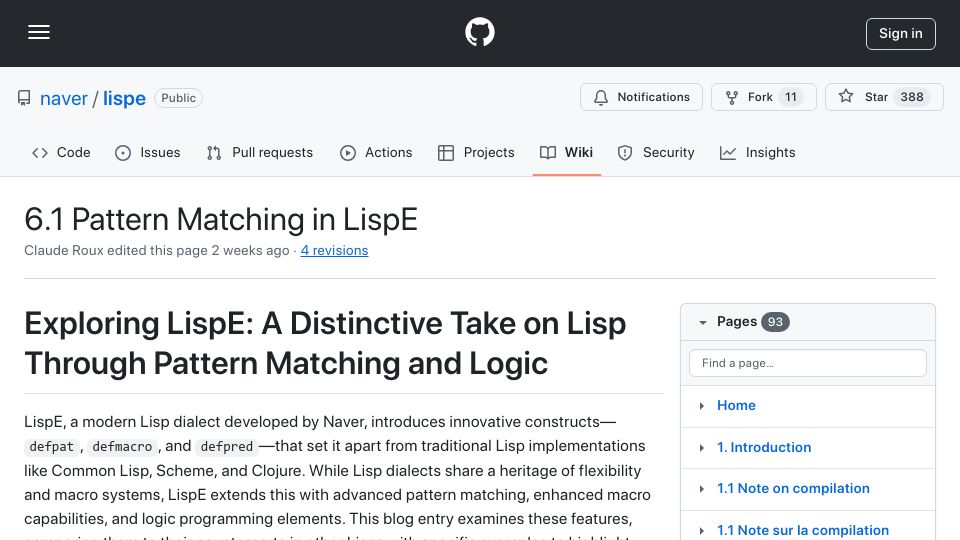The width and height of the screenshot is (960, 540).
Task: Click the Pages count badge 93
Action: (x=775, y=322)
